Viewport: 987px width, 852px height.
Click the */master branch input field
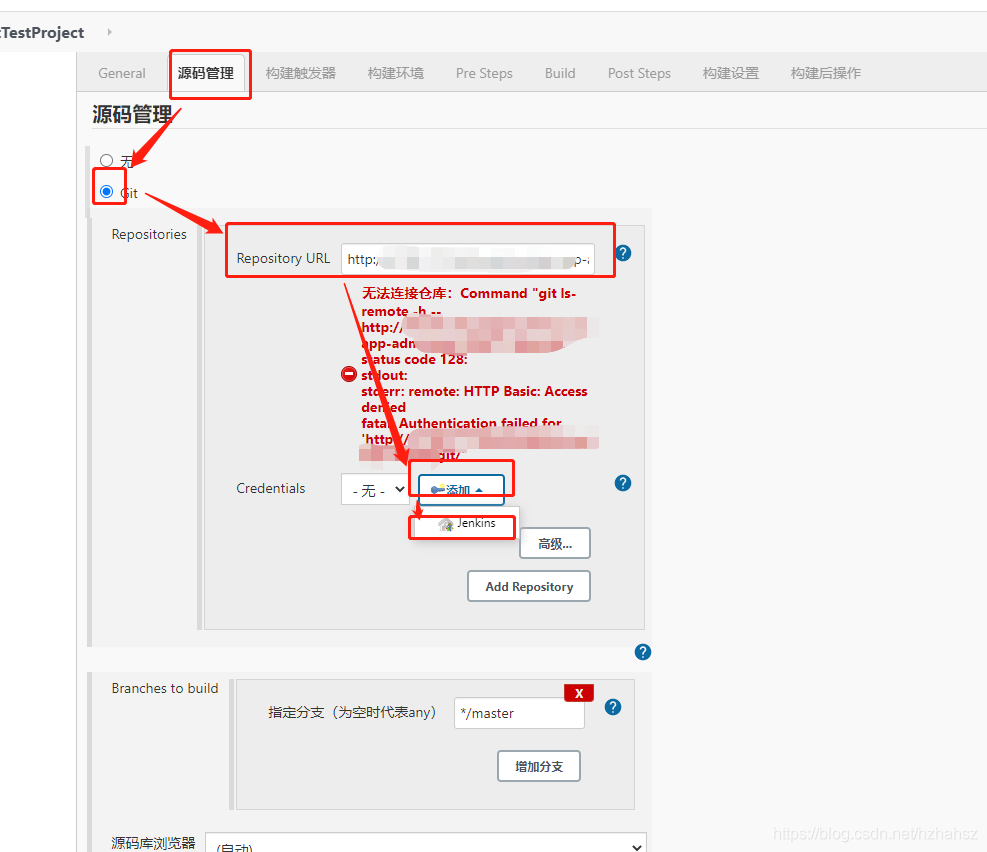click(x=519, y=713)
